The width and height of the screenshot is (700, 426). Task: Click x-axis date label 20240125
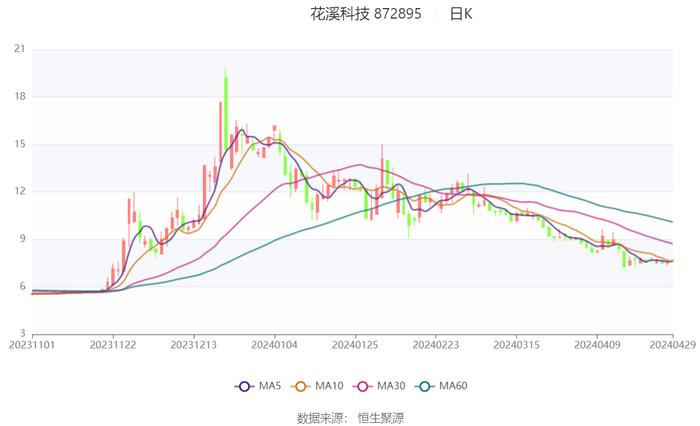point(355,345)
